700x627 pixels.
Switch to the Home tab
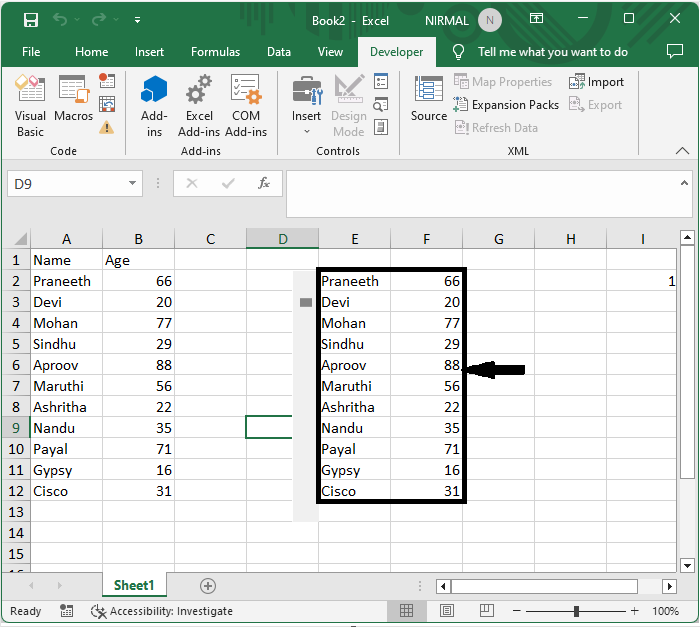(92, 52)
